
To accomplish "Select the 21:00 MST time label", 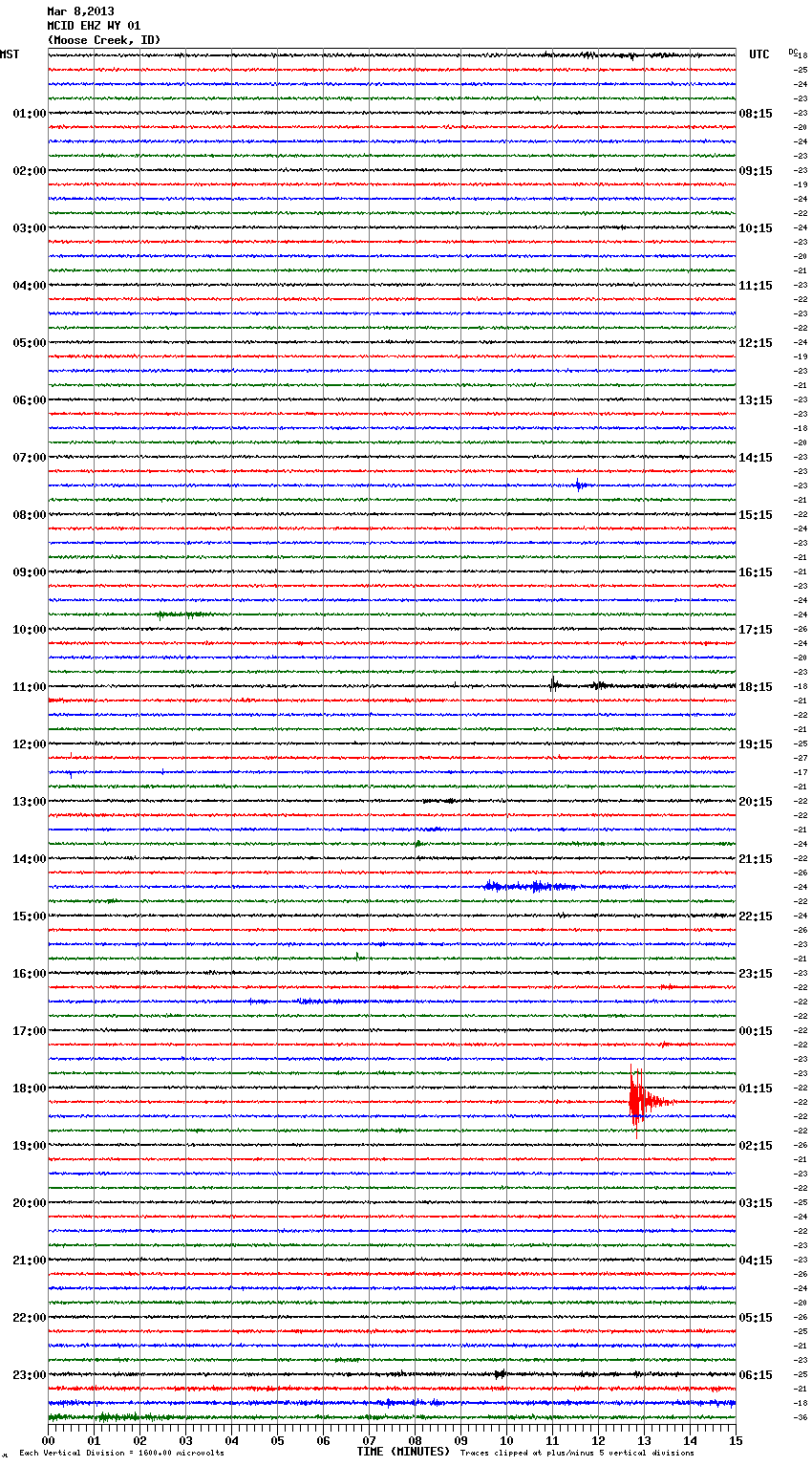I will tap(30, 1261).
